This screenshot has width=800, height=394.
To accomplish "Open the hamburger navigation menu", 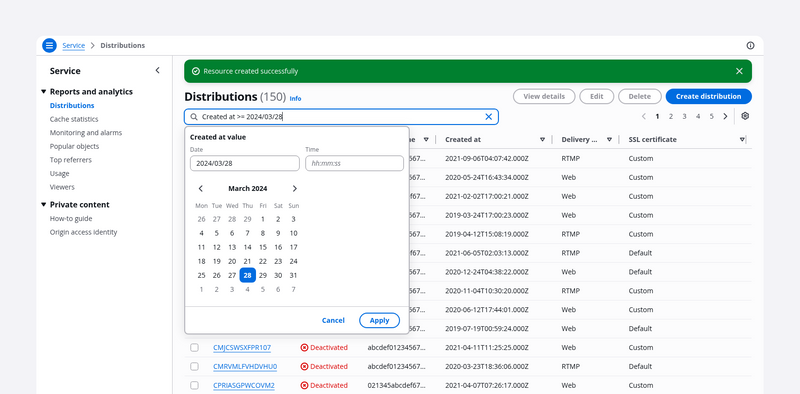I will pos(49,45).
